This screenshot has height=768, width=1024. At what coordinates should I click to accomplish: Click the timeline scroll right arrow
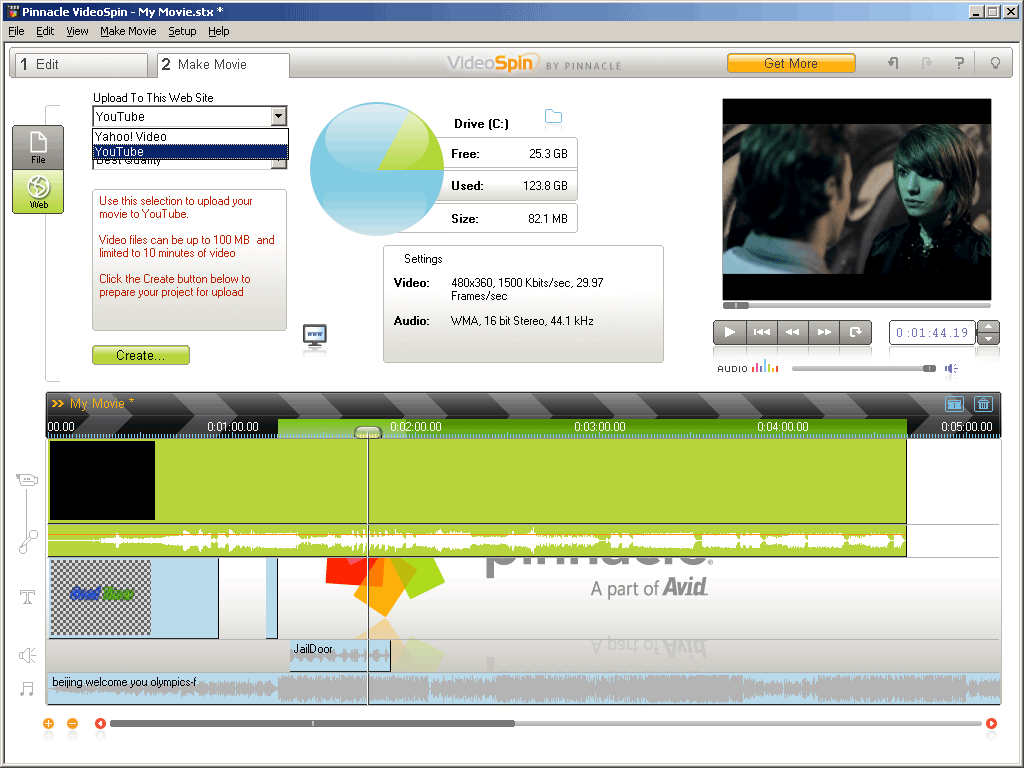click(x=991, y=724)
